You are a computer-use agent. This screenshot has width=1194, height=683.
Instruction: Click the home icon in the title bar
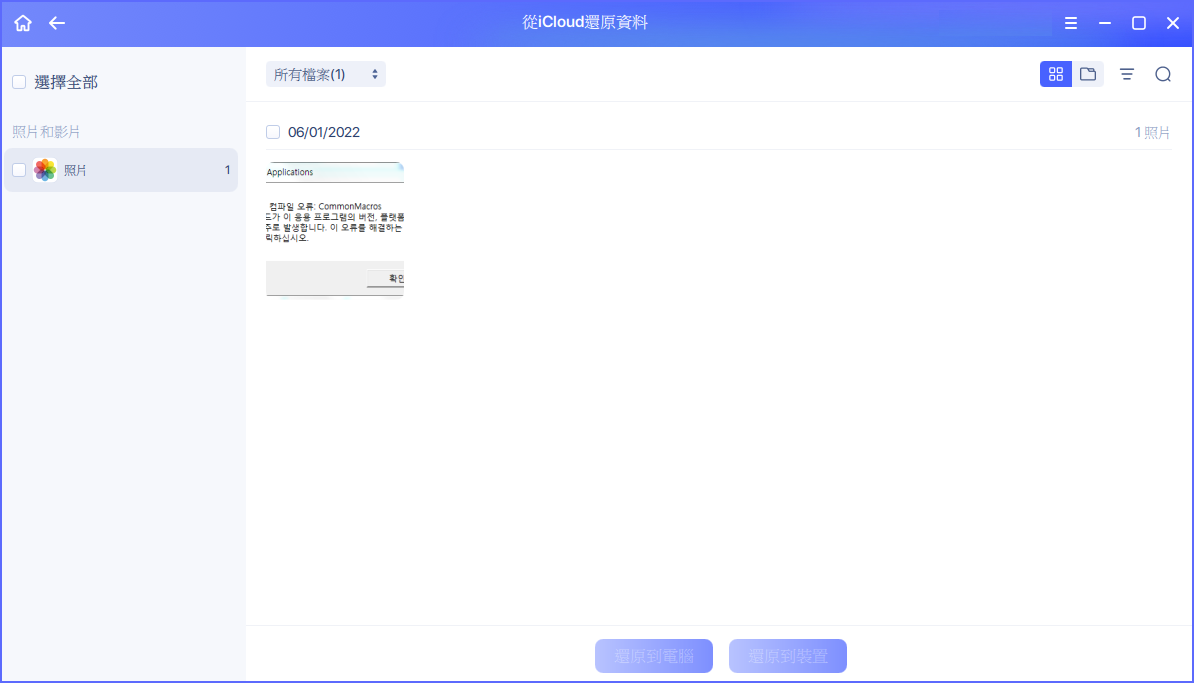click(22, 22)
